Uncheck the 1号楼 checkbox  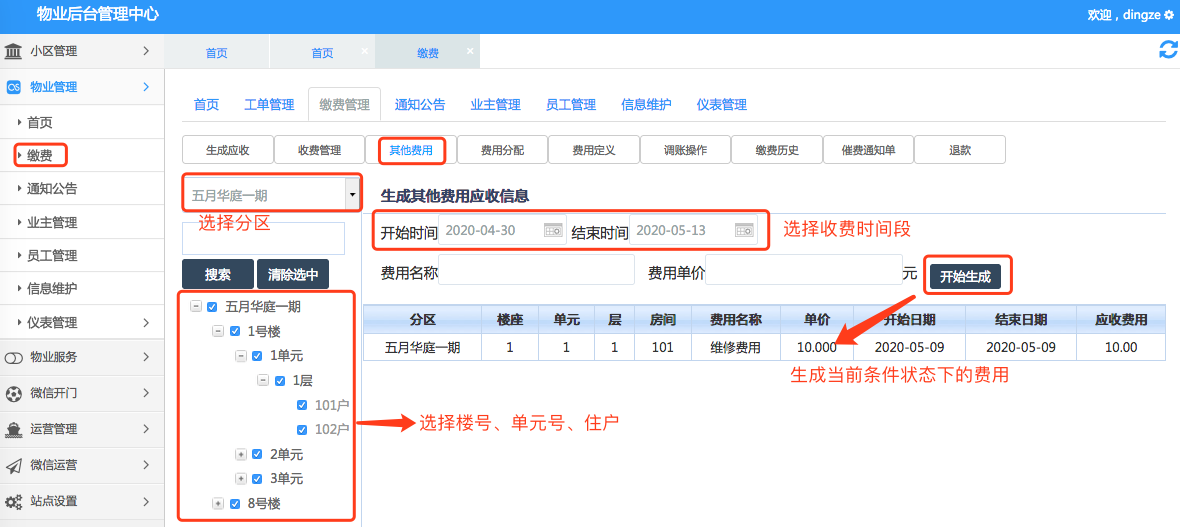pos(235,331)
